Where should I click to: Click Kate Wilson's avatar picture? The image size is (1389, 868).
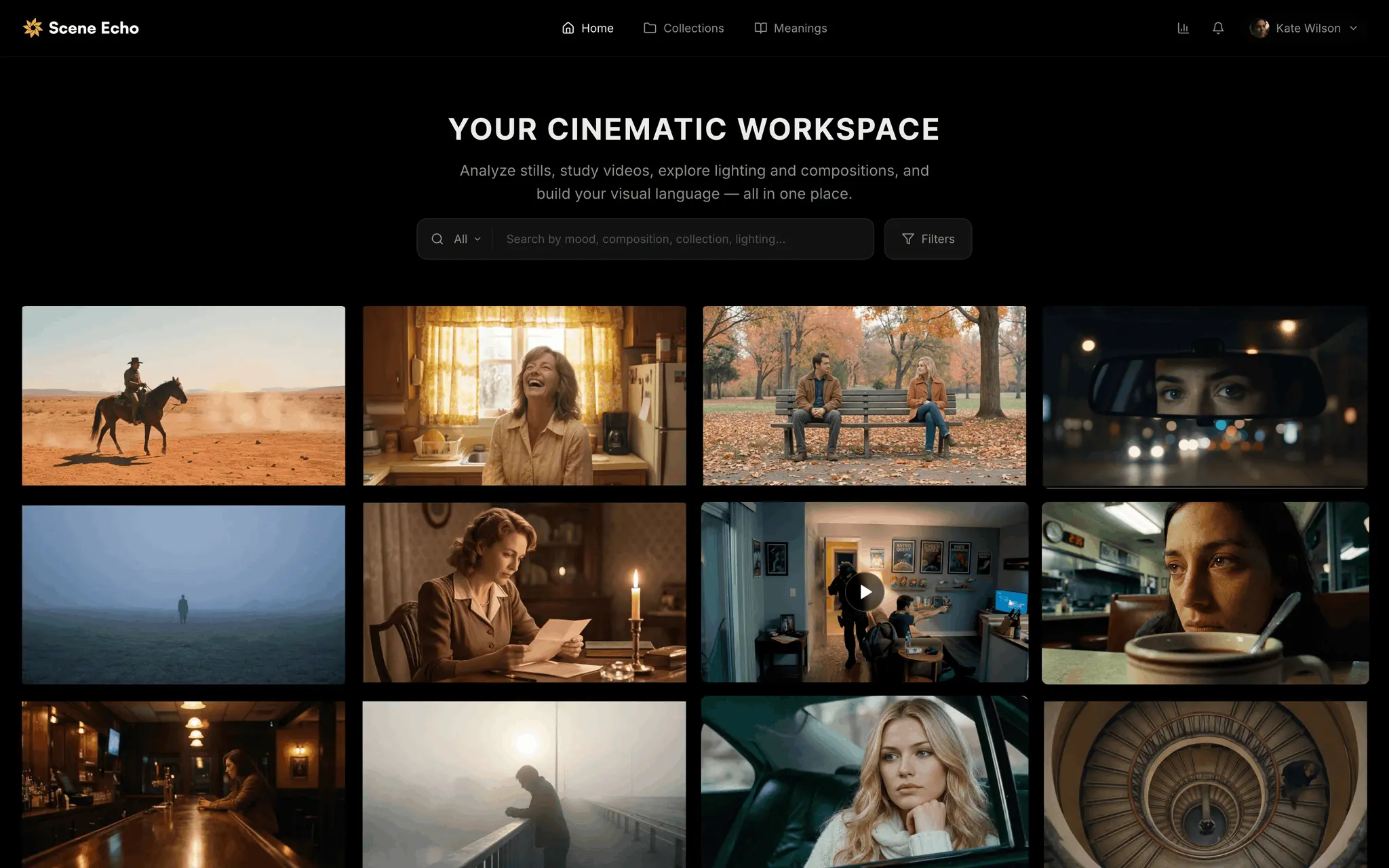tap(1259, 28)
